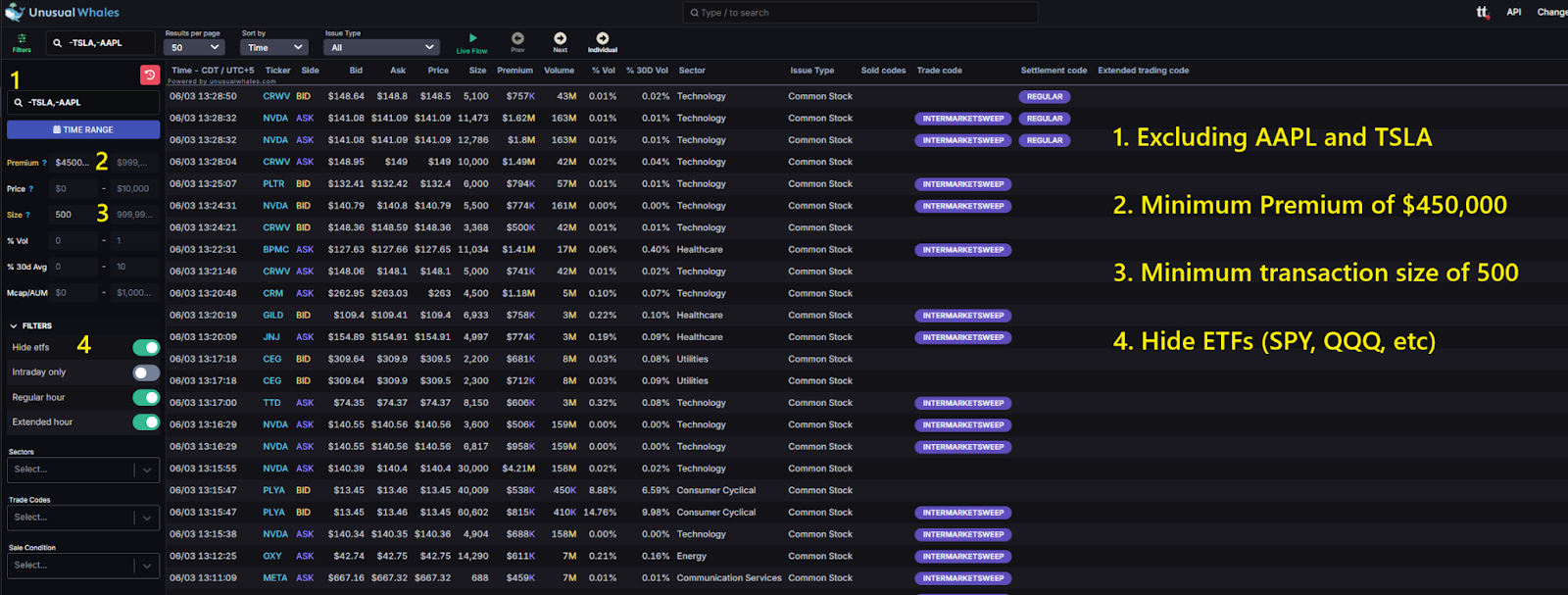Screen dimensions: 1568x595
Task: Disable the Hide etfs toggle
Action: tap(146, 347)
